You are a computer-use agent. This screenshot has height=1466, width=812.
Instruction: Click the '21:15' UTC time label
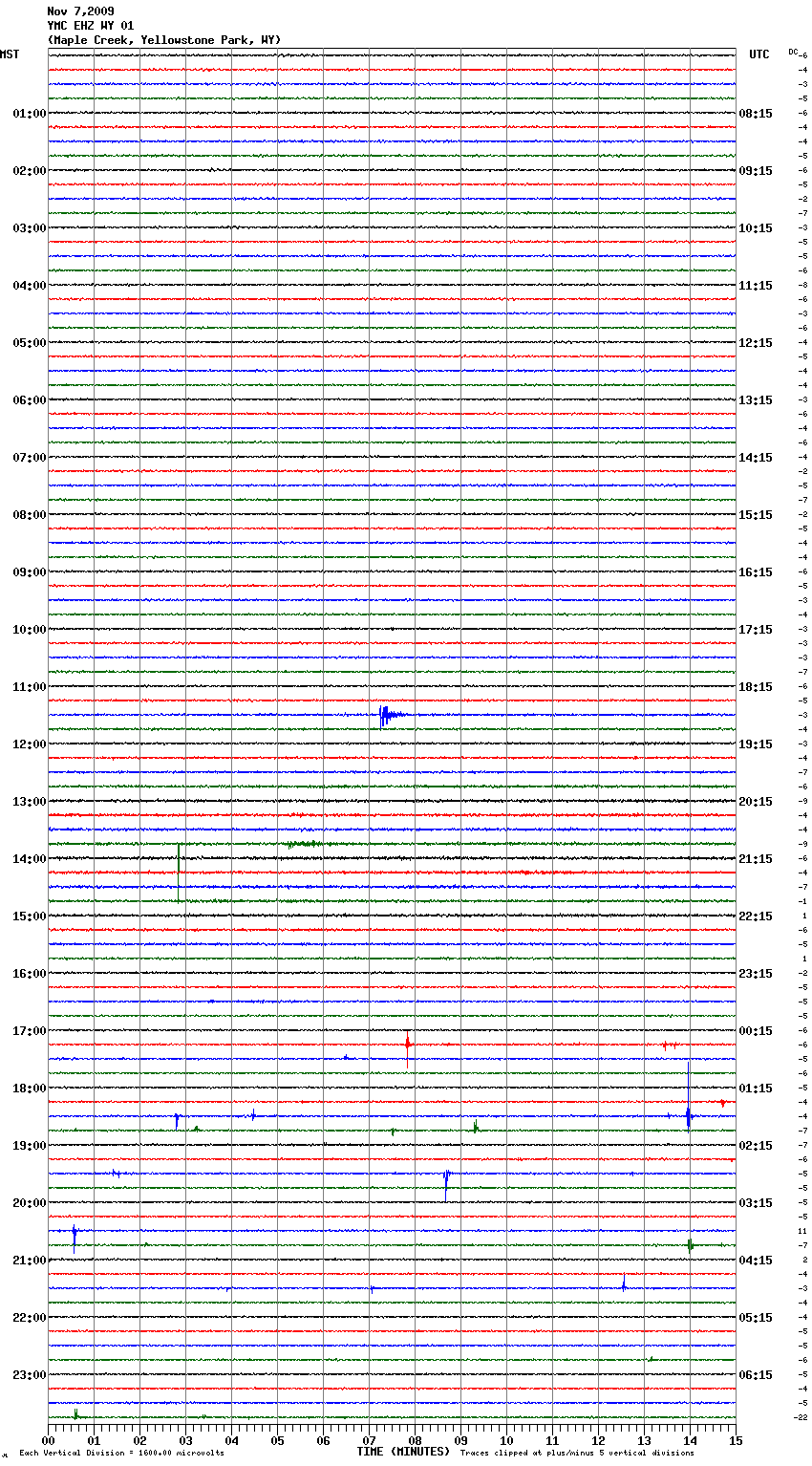[x=756, y=859]
